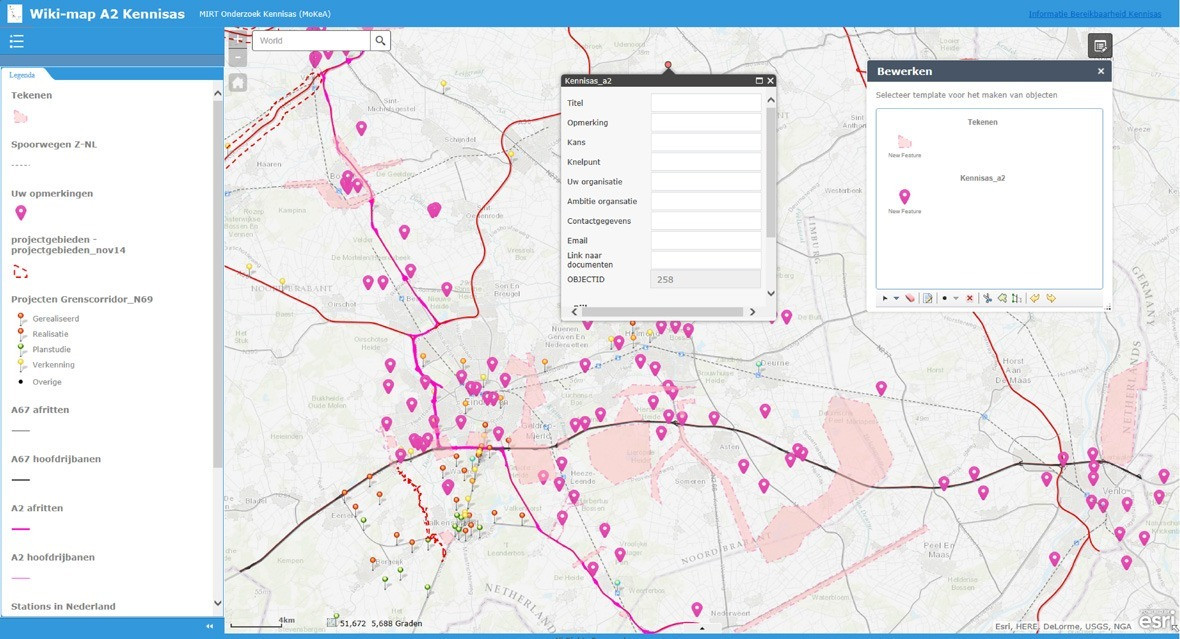The image size is (1180, 639).
Task: Choose the Kennisas_a2 New Feature template
Action: pos(904,198)
